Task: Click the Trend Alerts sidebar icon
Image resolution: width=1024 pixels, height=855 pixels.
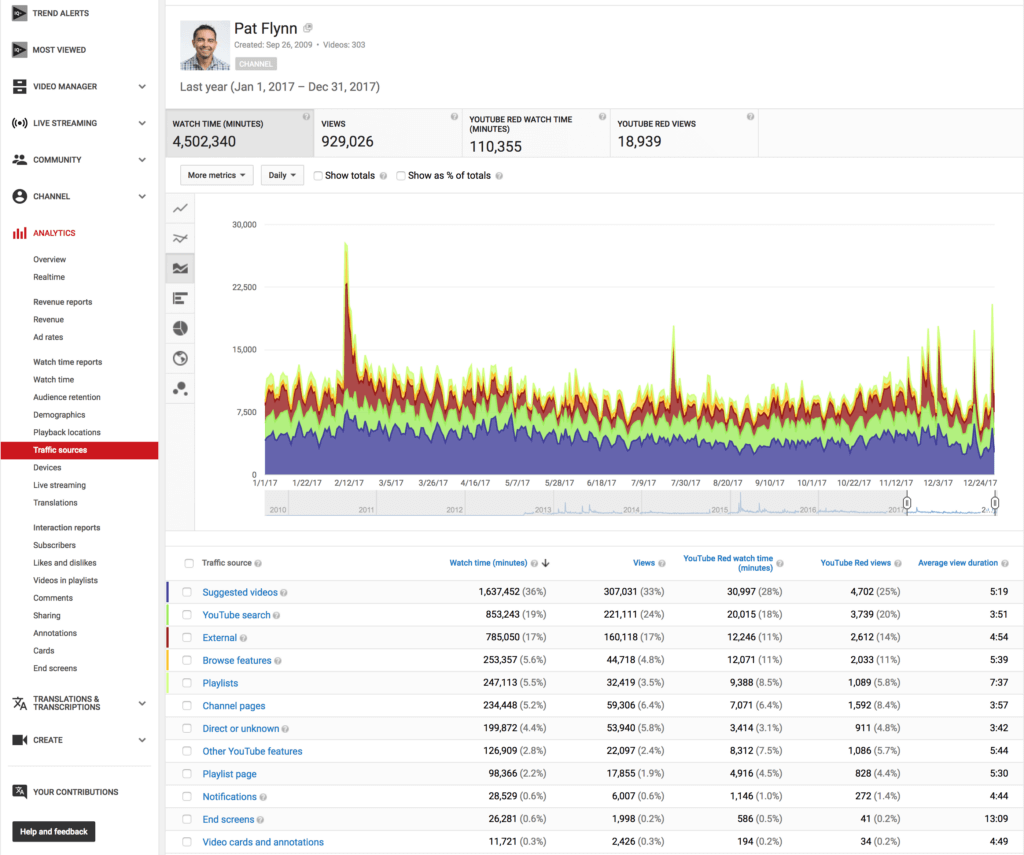Action: [20, 13]
